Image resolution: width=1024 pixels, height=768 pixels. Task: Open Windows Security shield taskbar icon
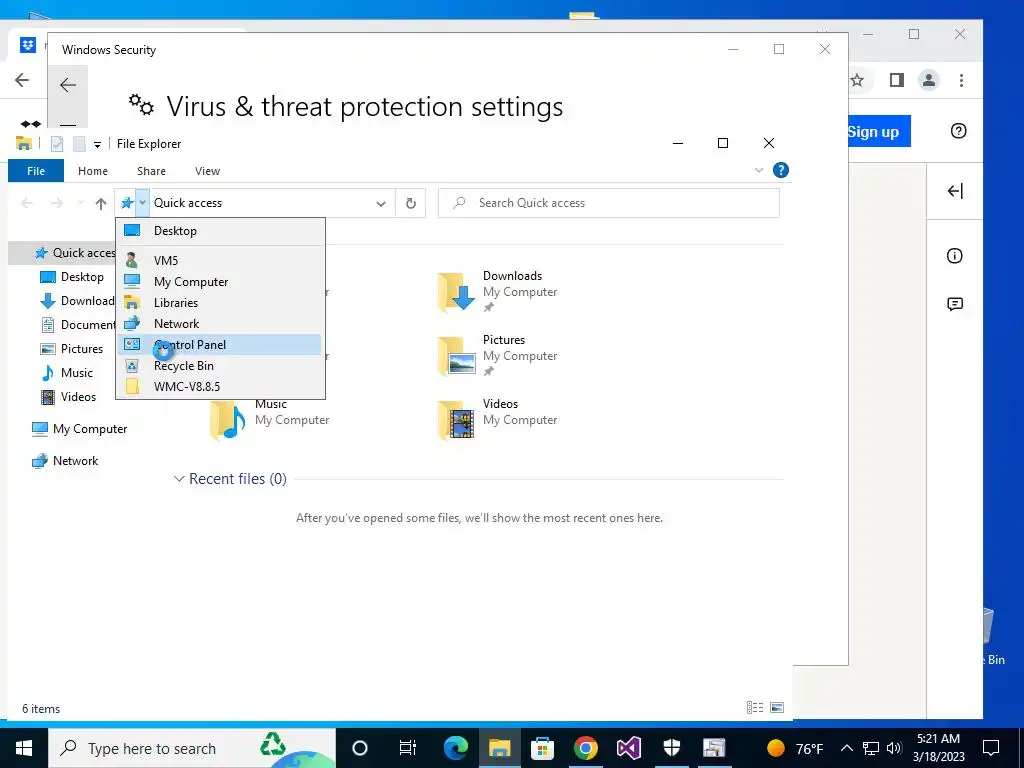[x=671, y=748]
